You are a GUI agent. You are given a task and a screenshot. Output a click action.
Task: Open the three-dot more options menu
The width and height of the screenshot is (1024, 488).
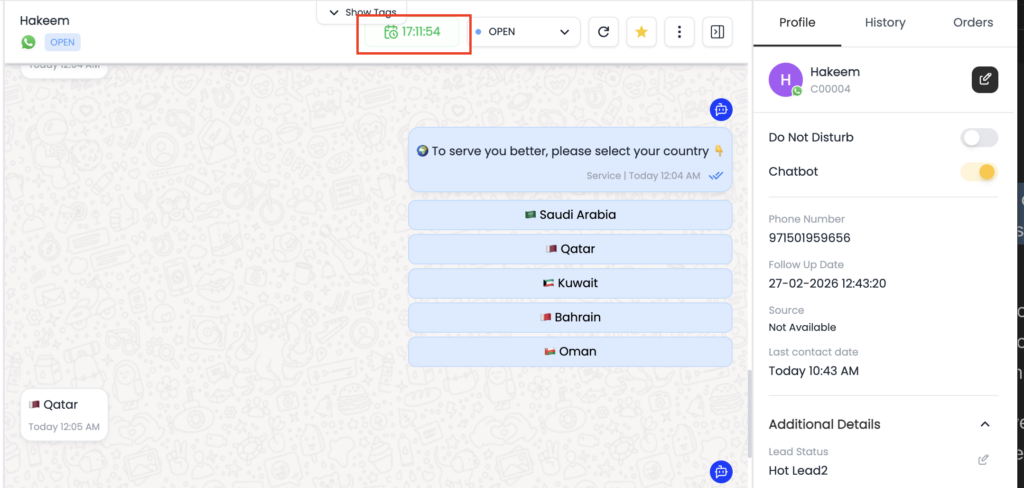click(679, 32)
